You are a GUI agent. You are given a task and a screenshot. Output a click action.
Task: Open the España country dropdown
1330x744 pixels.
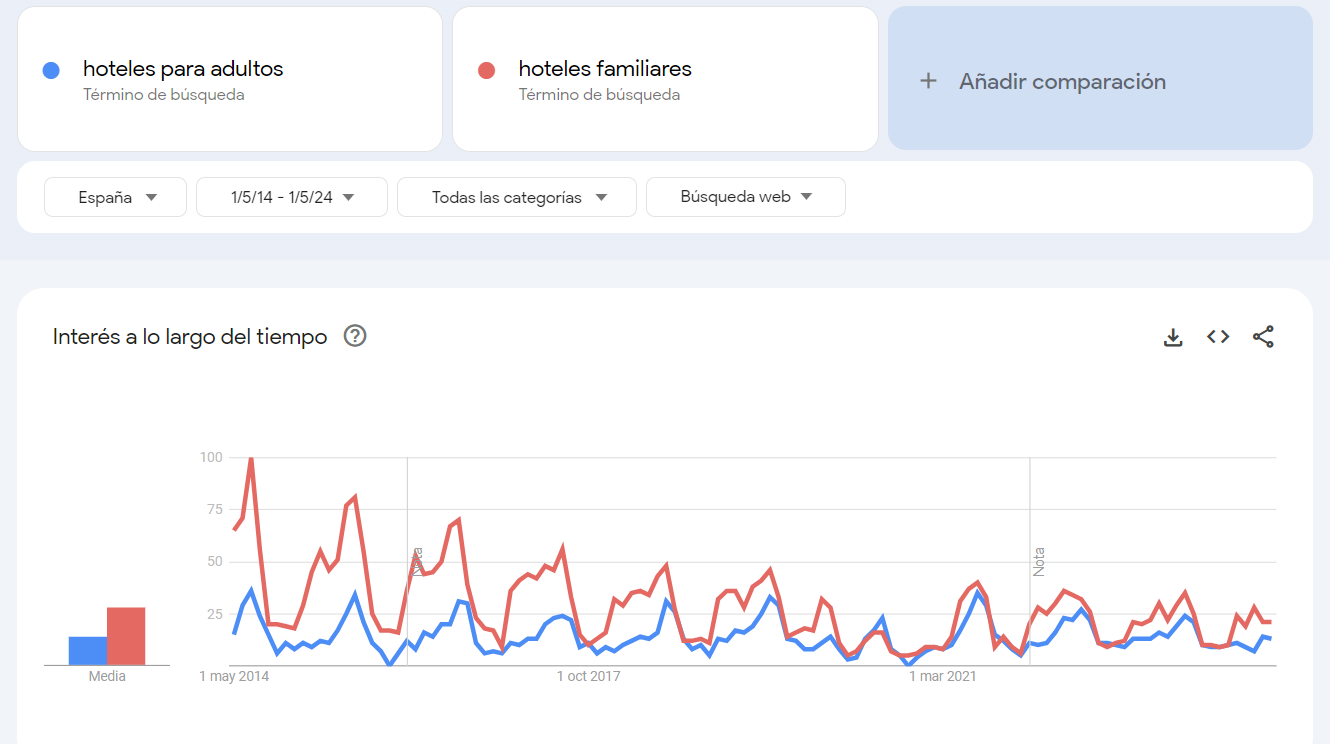coord(115,197)
